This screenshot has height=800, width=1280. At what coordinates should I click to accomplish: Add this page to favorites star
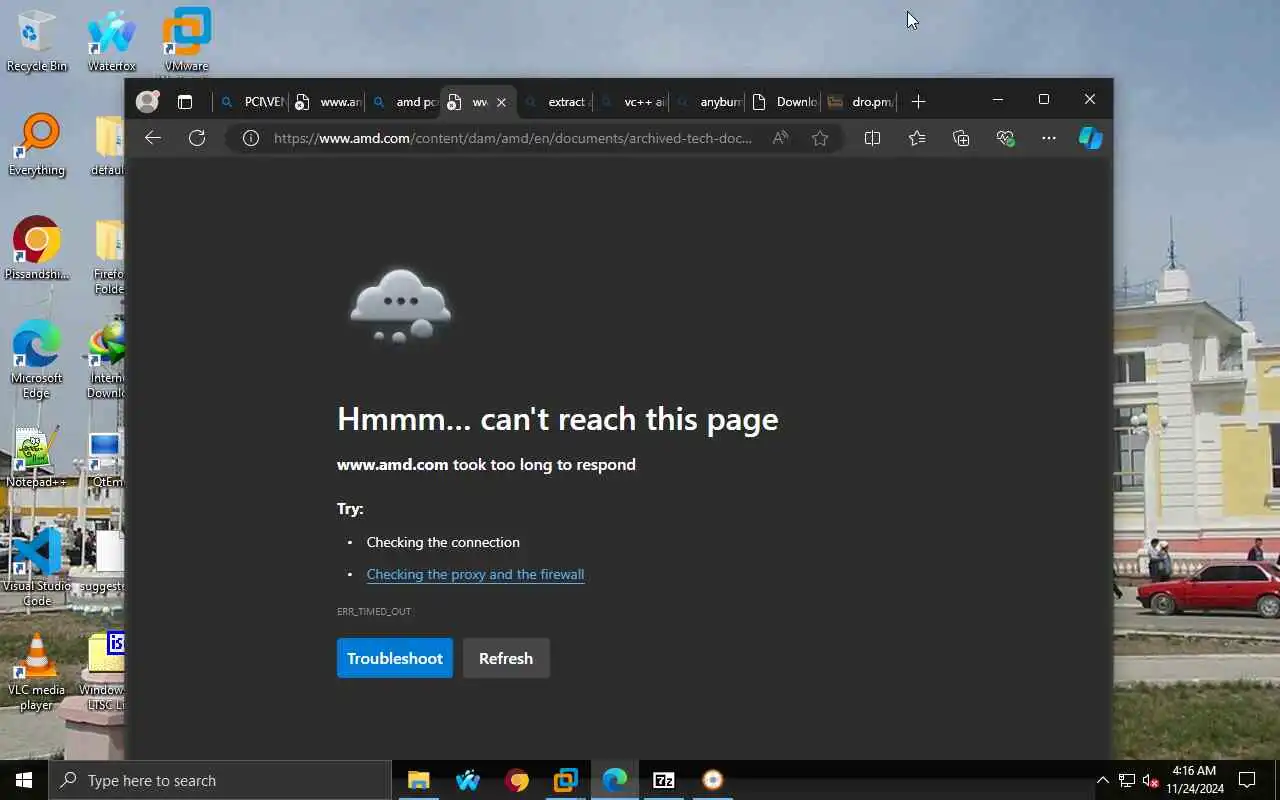coord(820,138)
